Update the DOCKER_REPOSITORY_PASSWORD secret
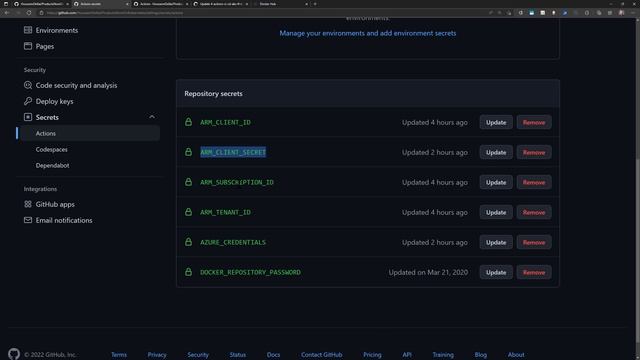640x360 pixels. (496, 272)
